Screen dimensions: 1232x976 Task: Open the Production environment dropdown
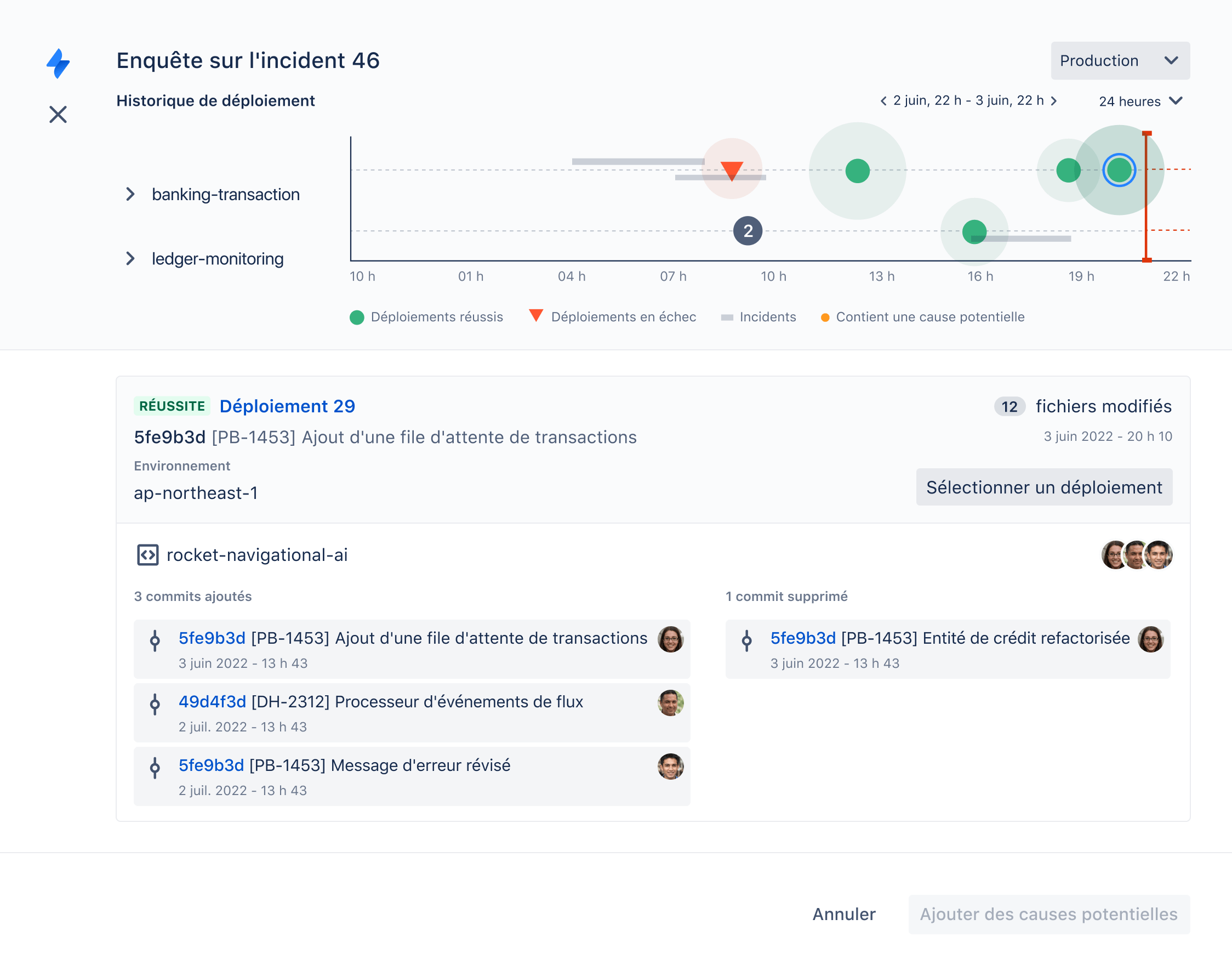(x=1120, y=60)
